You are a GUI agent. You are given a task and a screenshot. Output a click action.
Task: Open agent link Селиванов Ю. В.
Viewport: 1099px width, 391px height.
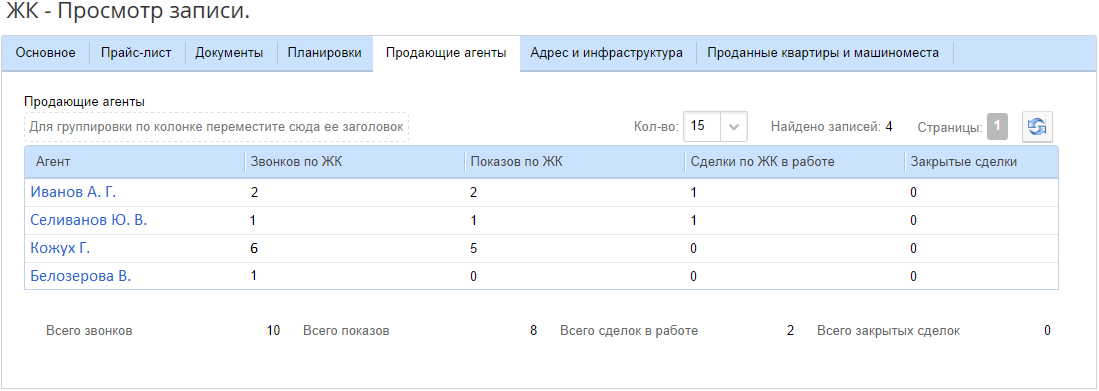tap(89, 220)
